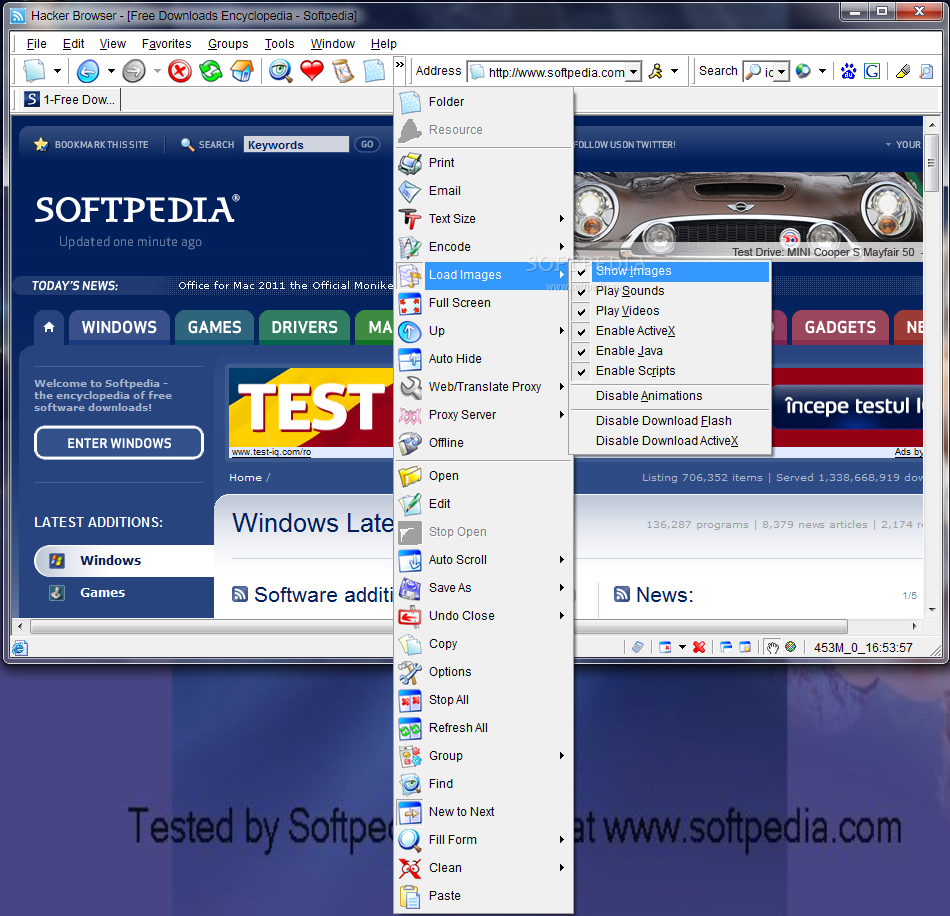Click the Keywords search input field
The image size is (950, 916).
tap(296, 144)
